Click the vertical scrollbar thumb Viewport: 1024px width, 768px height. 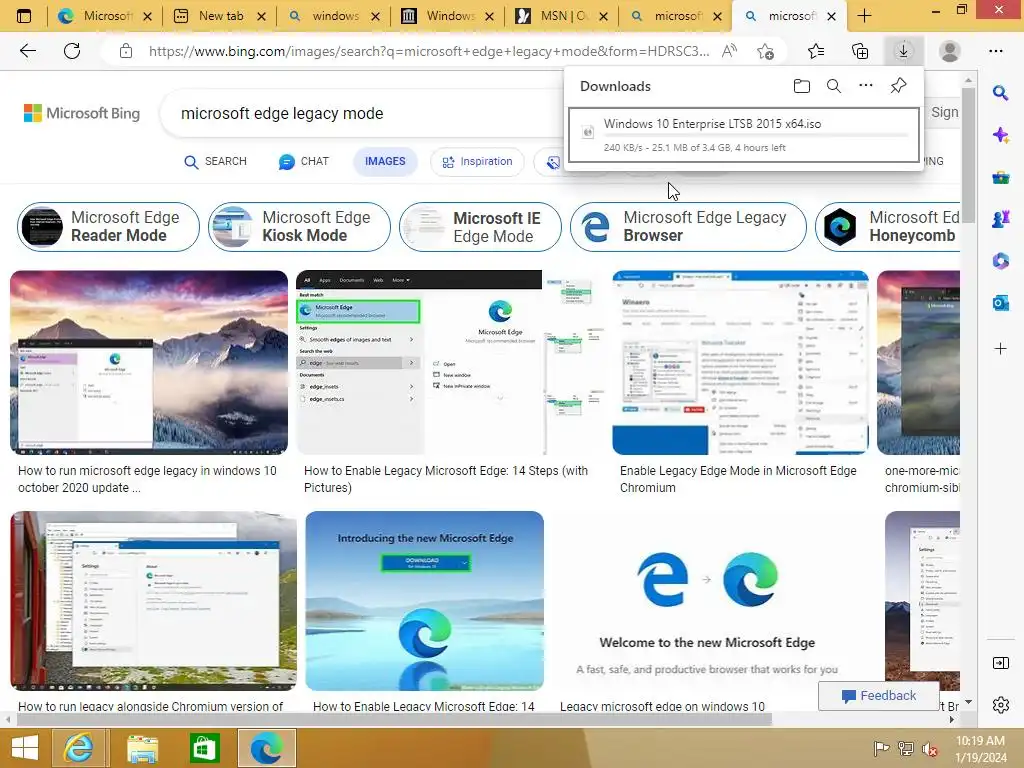click(968, 155)
